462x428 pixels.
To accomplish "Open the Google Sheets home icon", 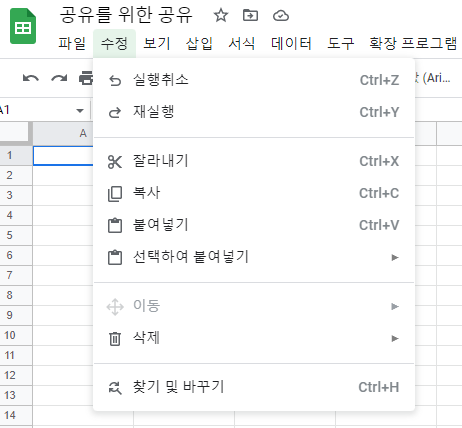I will [x=23, y=26].
